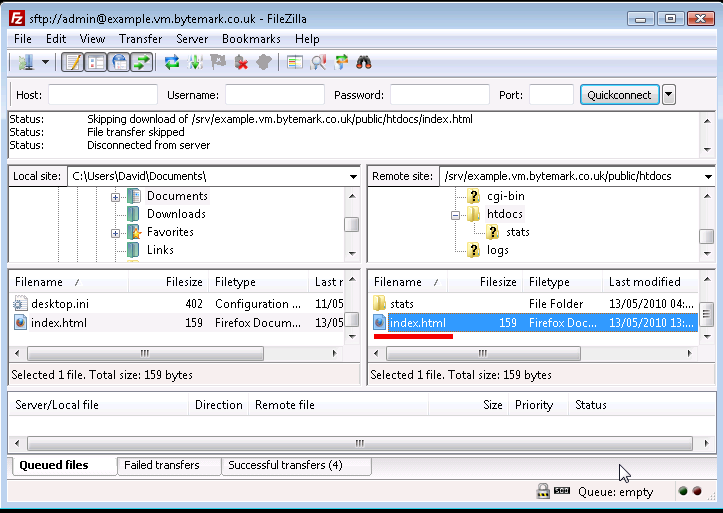Click the speed limits indicator in status bar
The image size is (723, 513).
click(x=562, y=490)
